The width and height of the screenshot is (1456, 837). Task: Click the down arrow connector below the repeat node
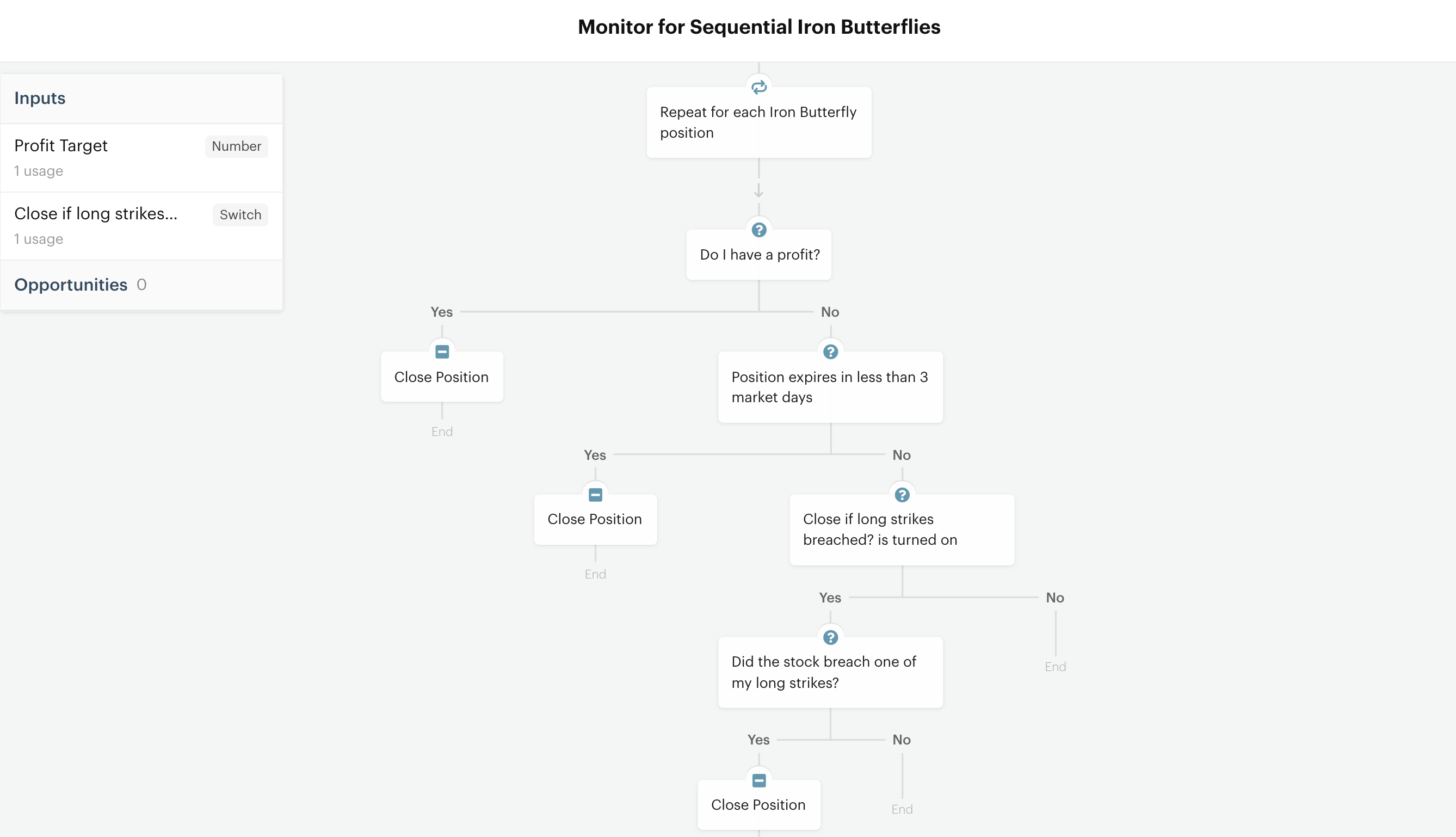pyautogui.click(x=758, y=190)
